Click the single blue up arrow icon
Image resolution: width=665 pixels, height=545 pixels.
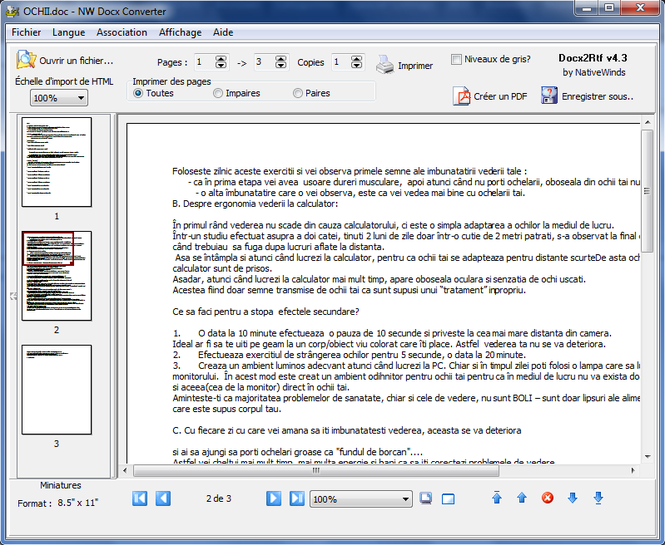[x=522, y=497]
